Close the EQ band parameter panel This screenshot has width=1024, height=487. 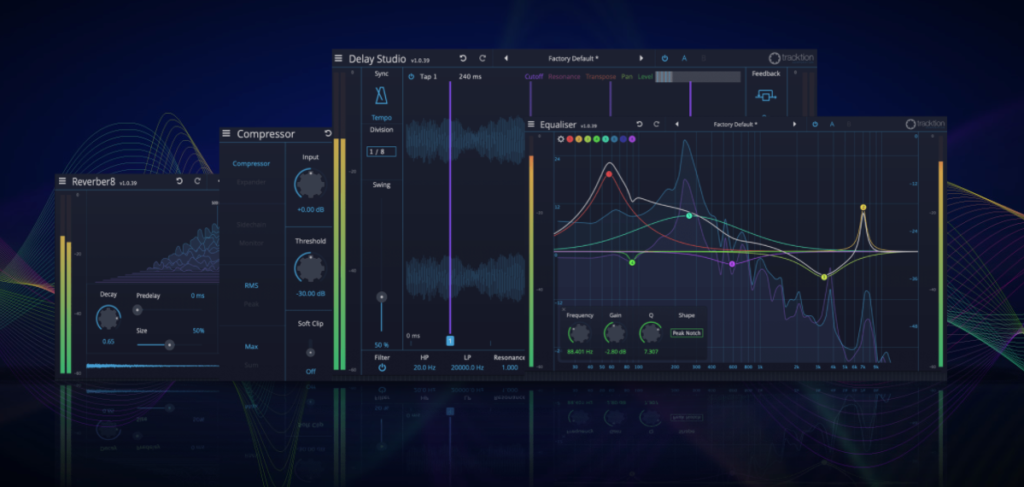tap(564, 309)
